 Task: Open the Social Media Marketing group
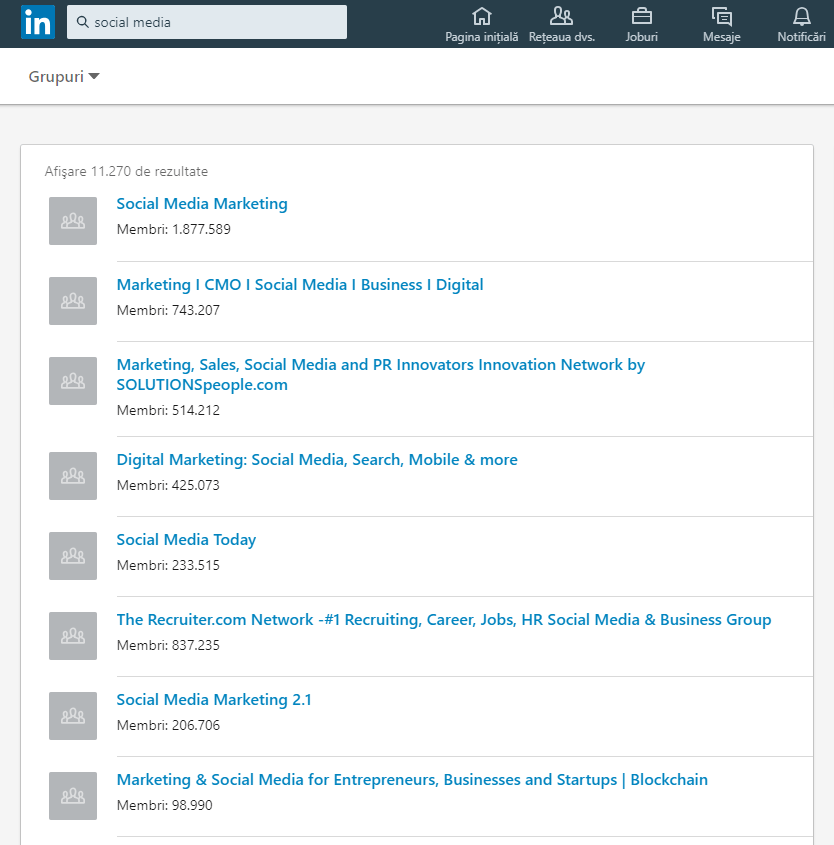pos(202,203)
